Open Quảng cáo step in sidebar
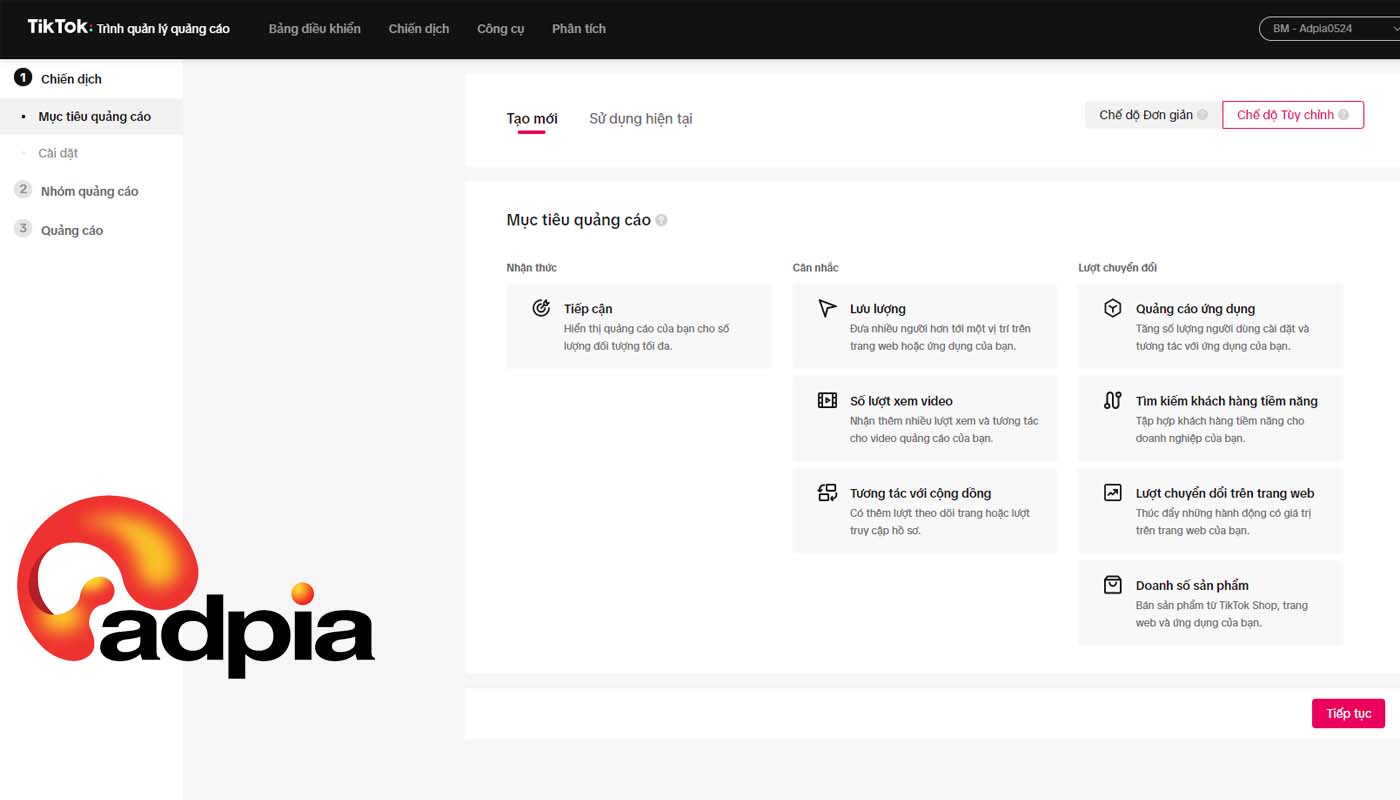This screenshot has width=1400, height=800. click(x=72, y=230)
